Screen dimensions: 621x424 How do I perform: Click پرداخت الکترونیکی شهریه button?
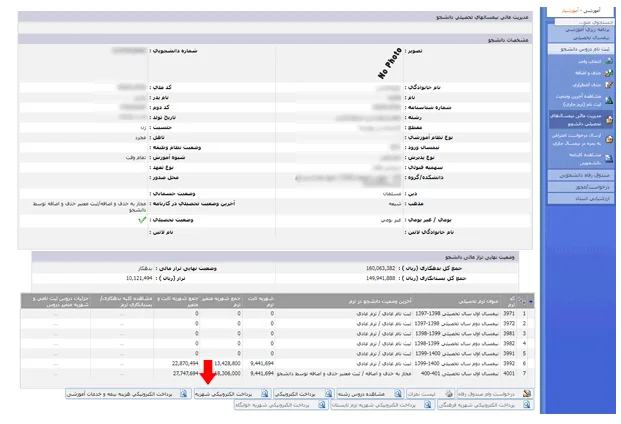coord(232,394)
